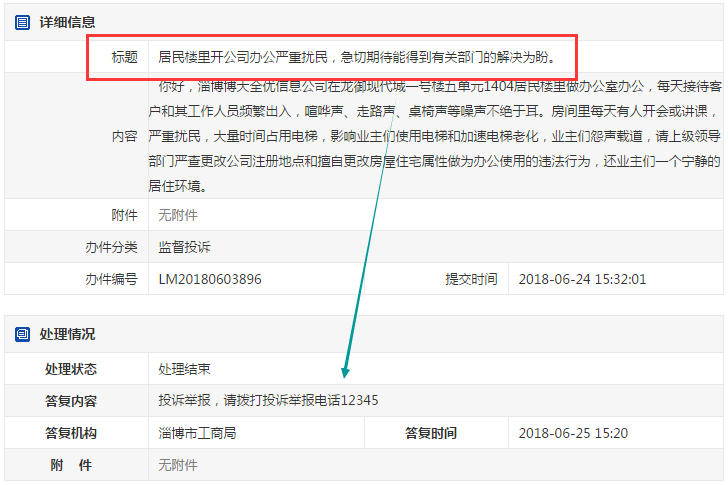
Task: Click the 淄博市工商局 reply agency
Action: (197, 433)
